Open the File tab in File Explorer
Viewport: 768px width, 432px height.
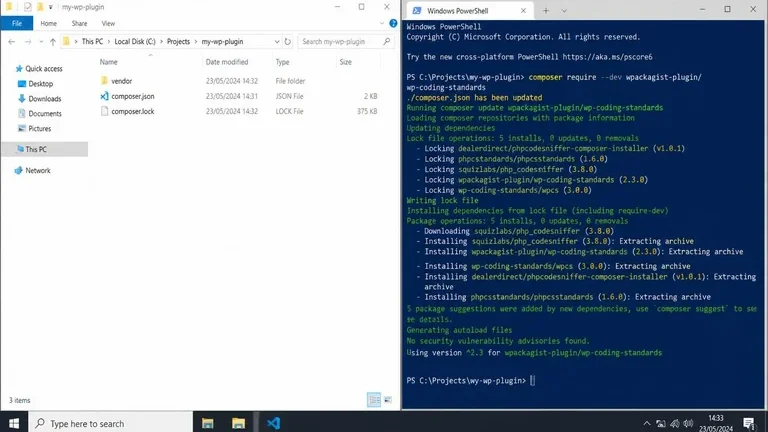pyautogui.click(x=17, y=23)
